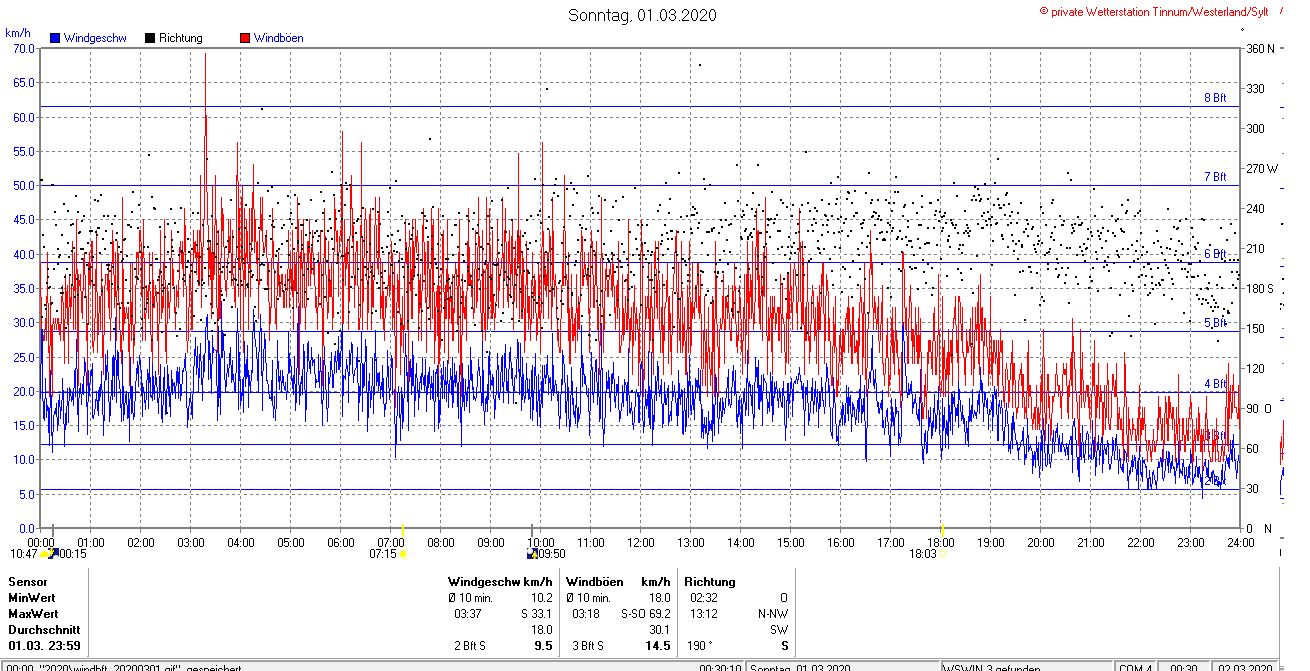Click the 7 Bft threshold label
The width and height of the screenshot is (1310, 671).
click(1214, 177)
